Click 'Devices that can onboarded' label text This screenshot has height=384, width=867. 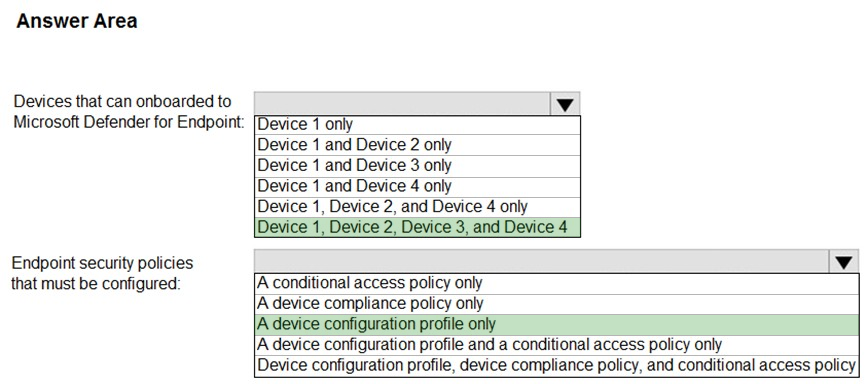tap(123, 102)
